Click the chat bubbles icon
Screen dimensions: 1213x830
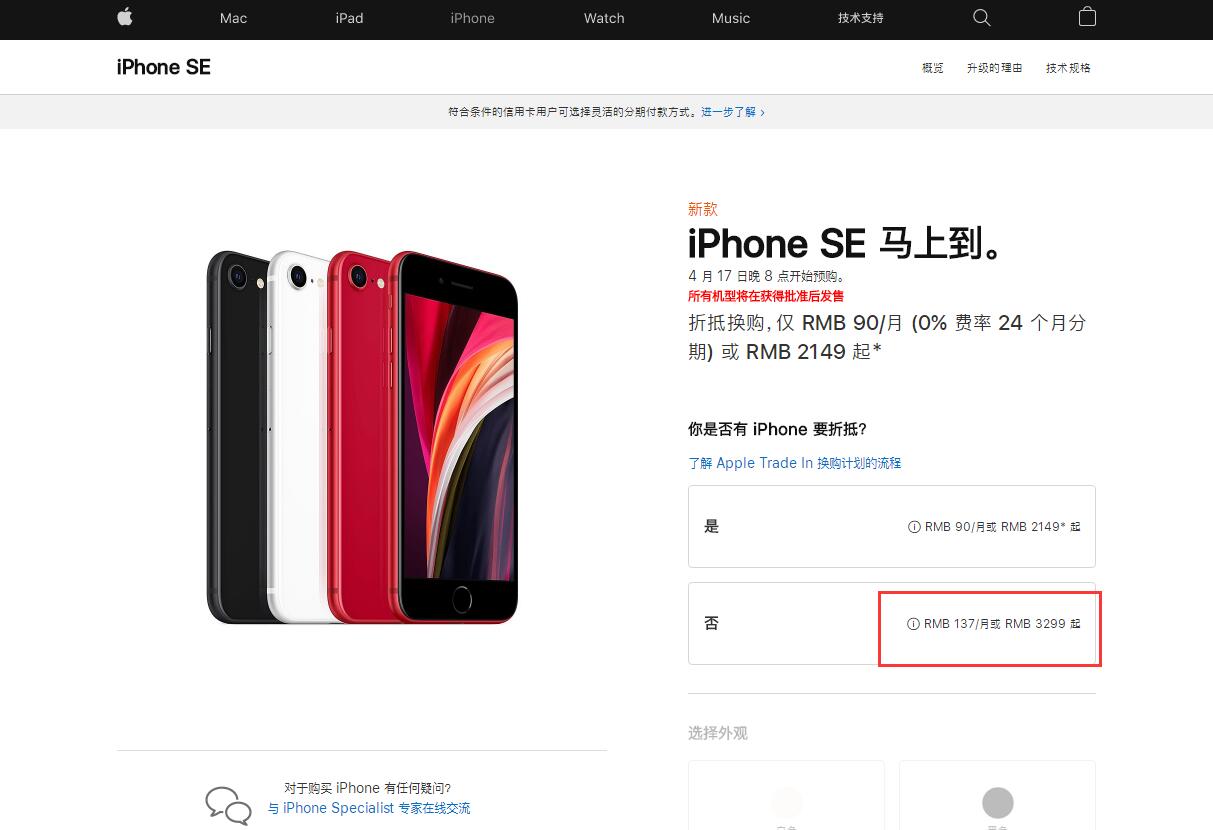(x=228, y=805)
